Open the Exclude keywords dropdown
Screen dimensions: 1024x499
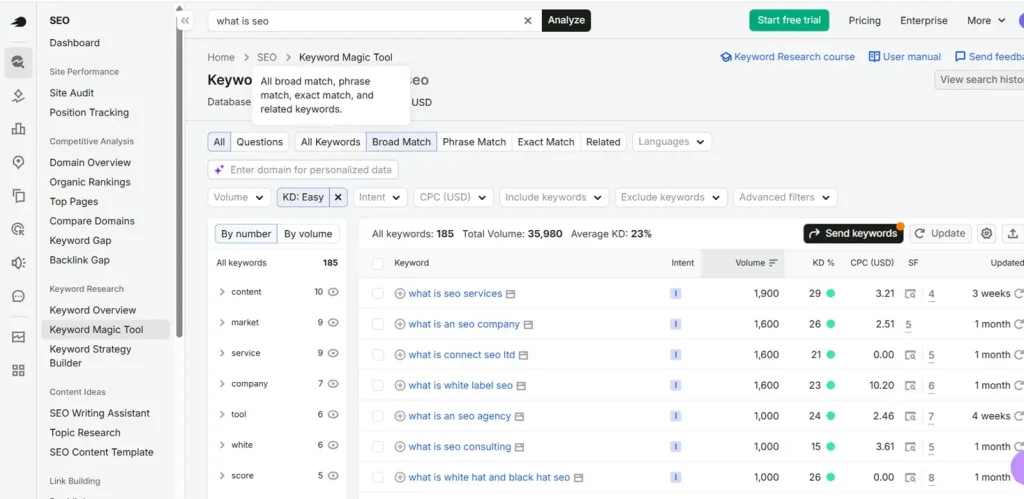click(671, 197)
